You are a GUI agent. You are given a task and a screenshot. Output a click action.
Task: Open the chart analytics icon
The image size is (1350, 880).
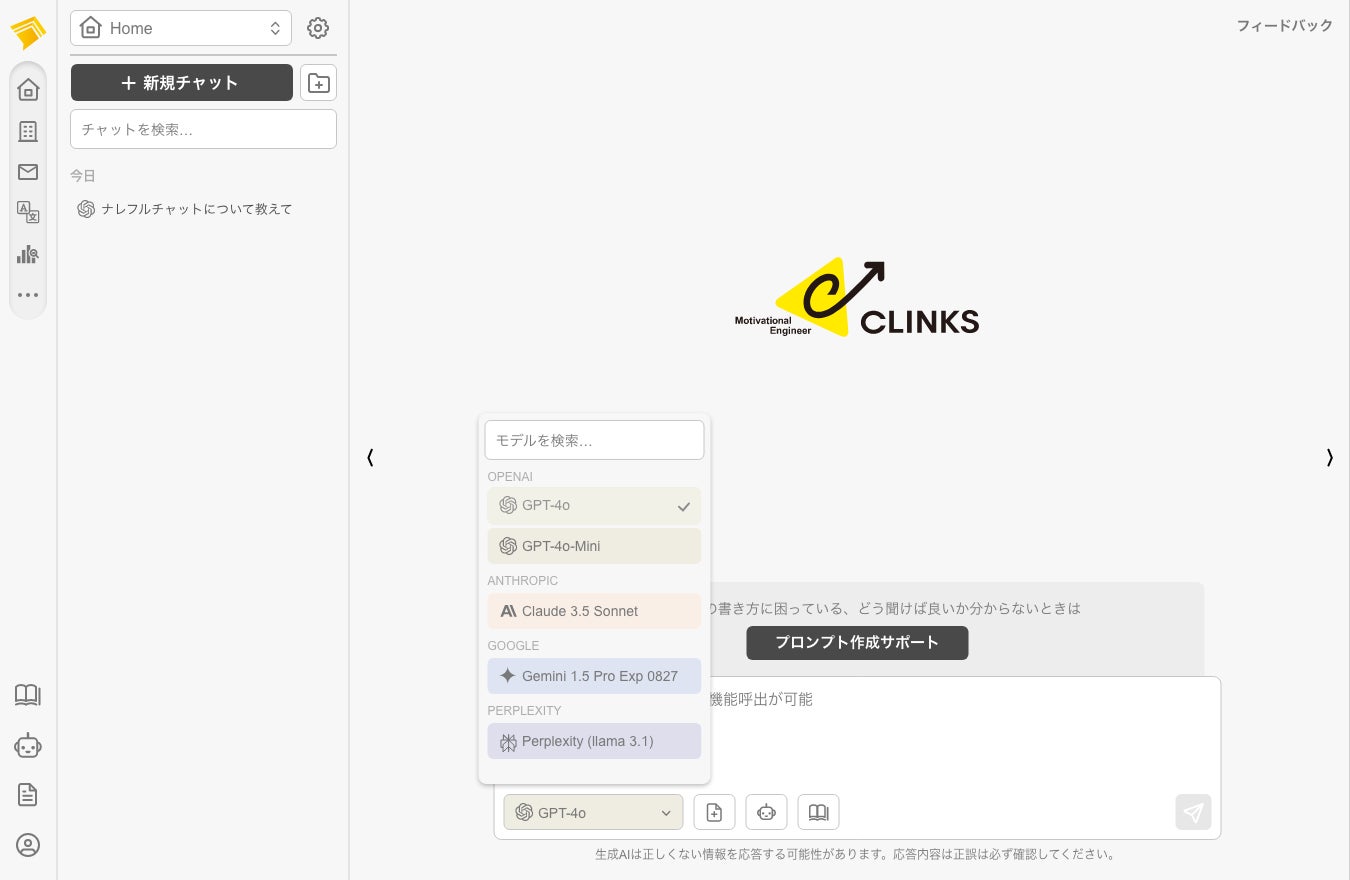point(28,254)
